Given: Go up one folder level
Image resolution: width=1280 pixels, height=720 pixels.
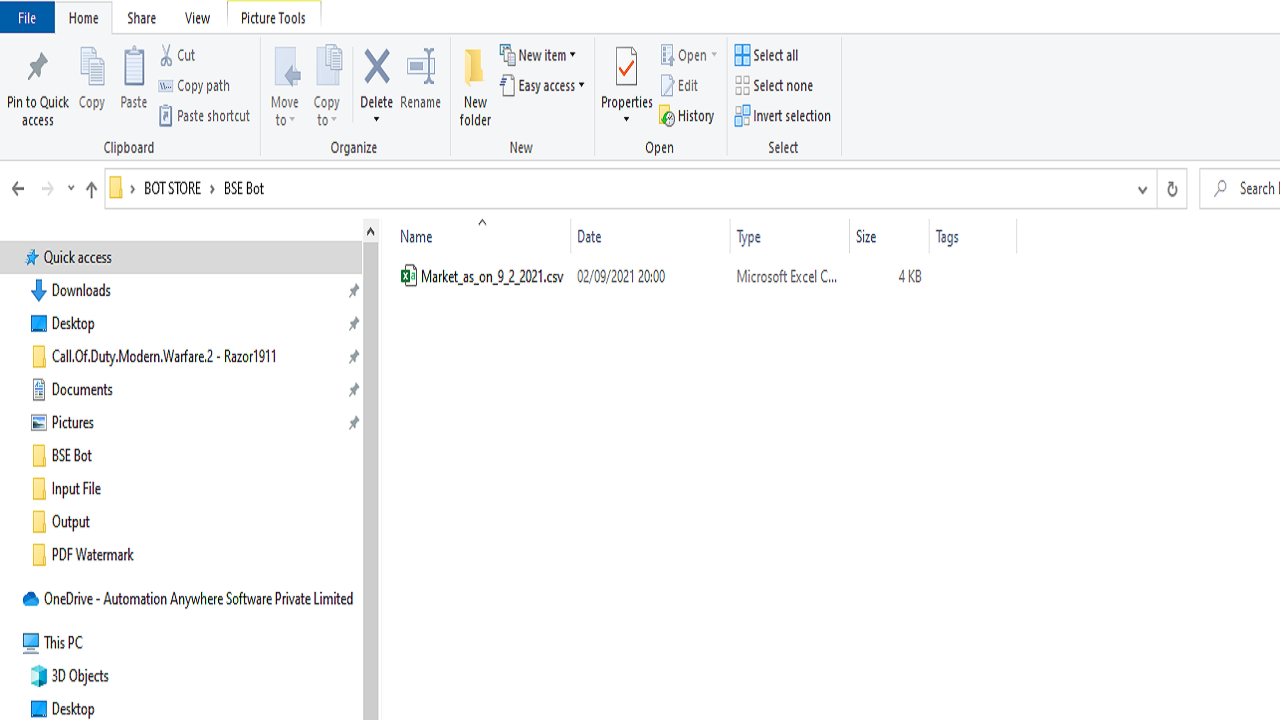Looking at the screenshot, I should tap(91, 189).
